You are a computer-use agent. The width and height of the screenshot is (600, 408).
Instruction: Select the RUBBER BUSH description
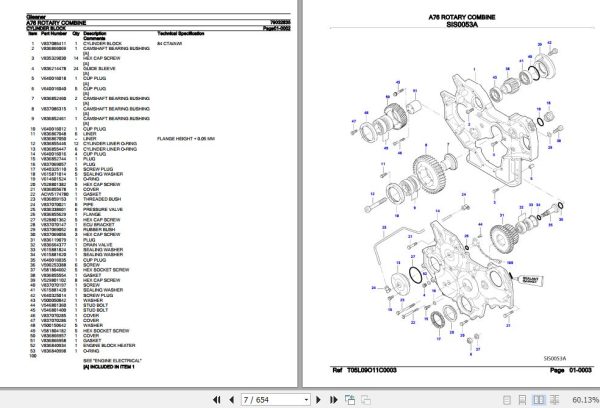click(x=99, y=230)
